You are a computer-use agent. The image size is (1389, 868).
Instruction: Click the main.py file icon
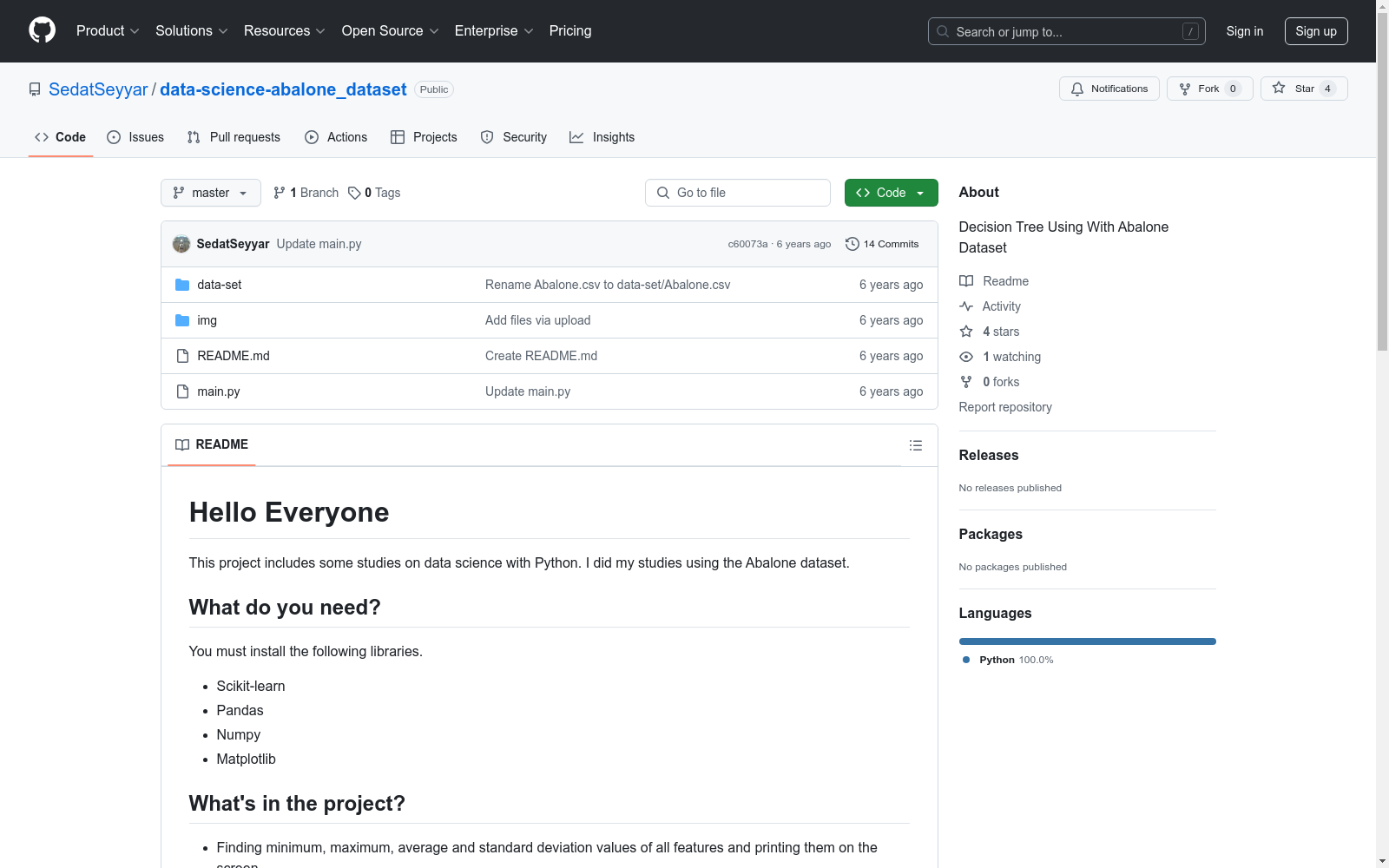click(182, 391)
